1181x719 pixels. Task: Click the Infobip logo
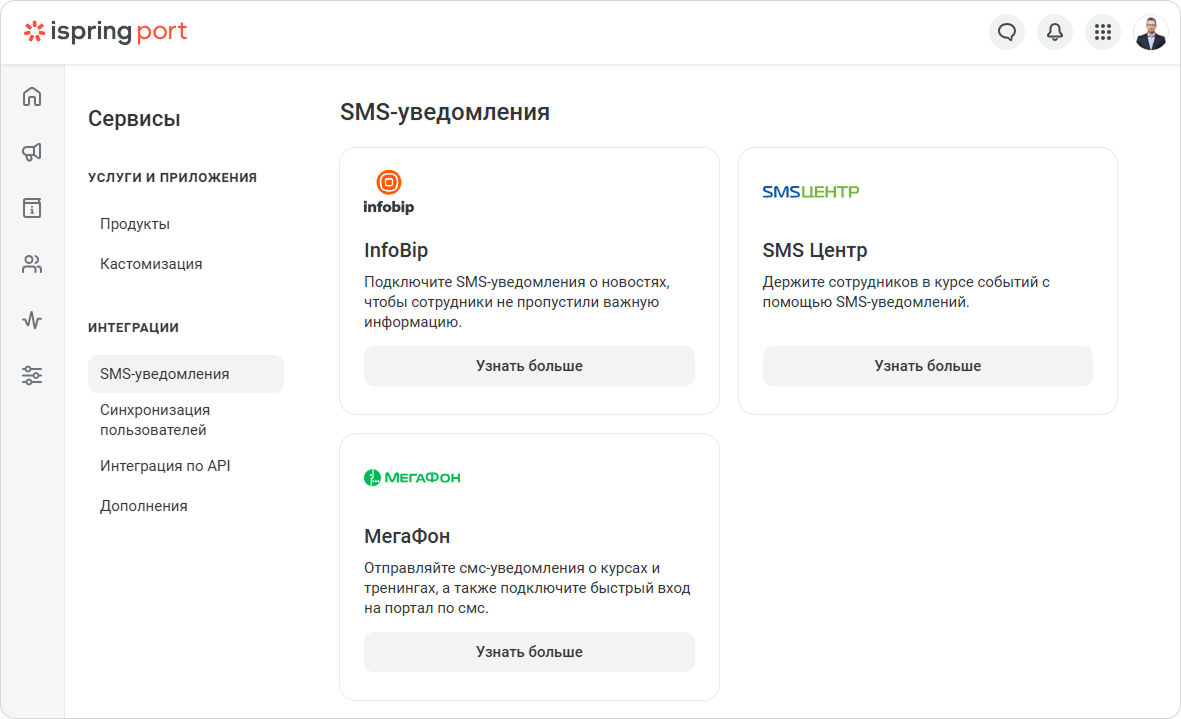click(x=389, y=192)
